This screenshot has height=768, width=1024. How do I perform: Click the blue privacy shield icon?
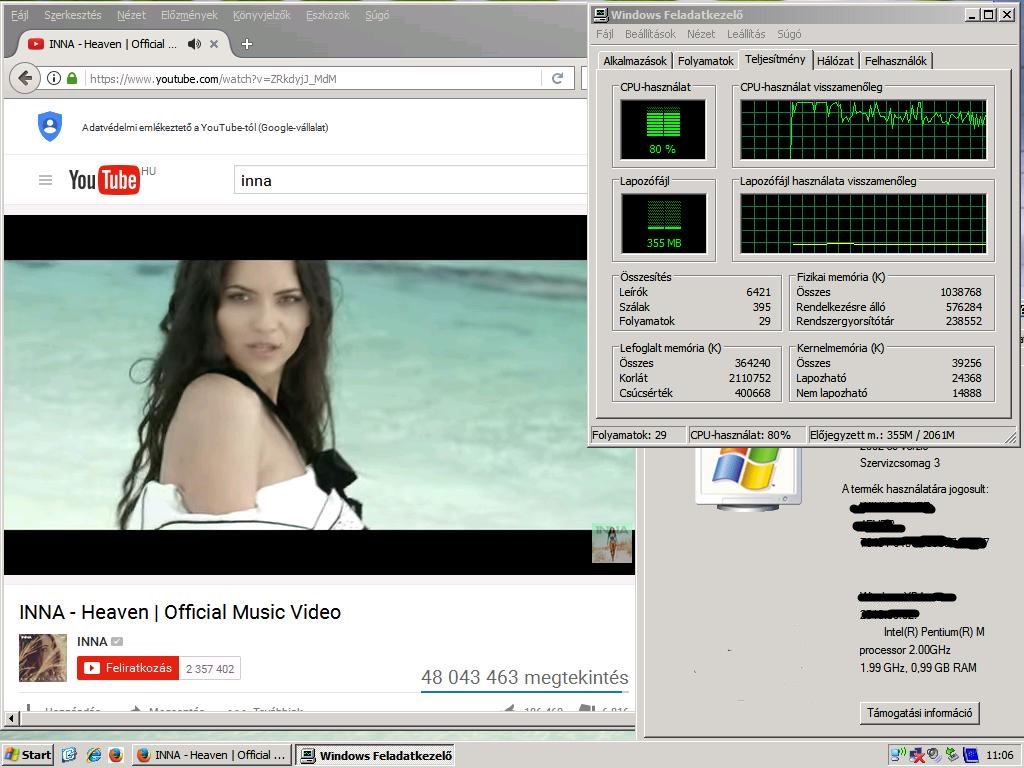tap(50, 127)
